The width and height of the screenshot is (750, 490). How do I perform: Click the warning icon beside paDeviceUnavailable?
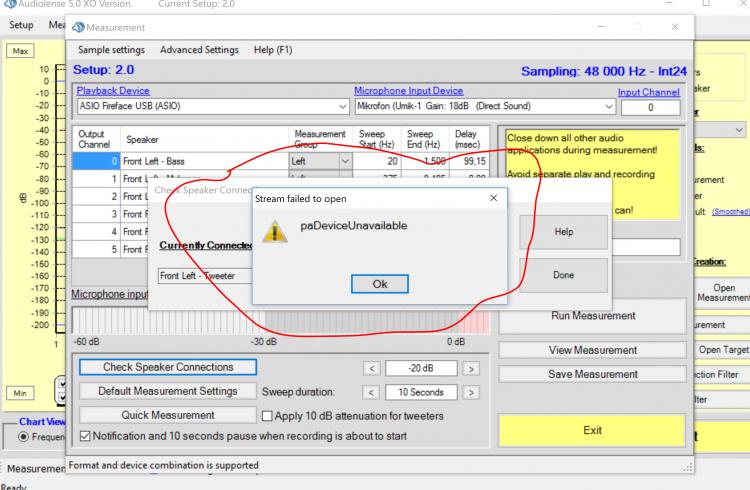275,232
